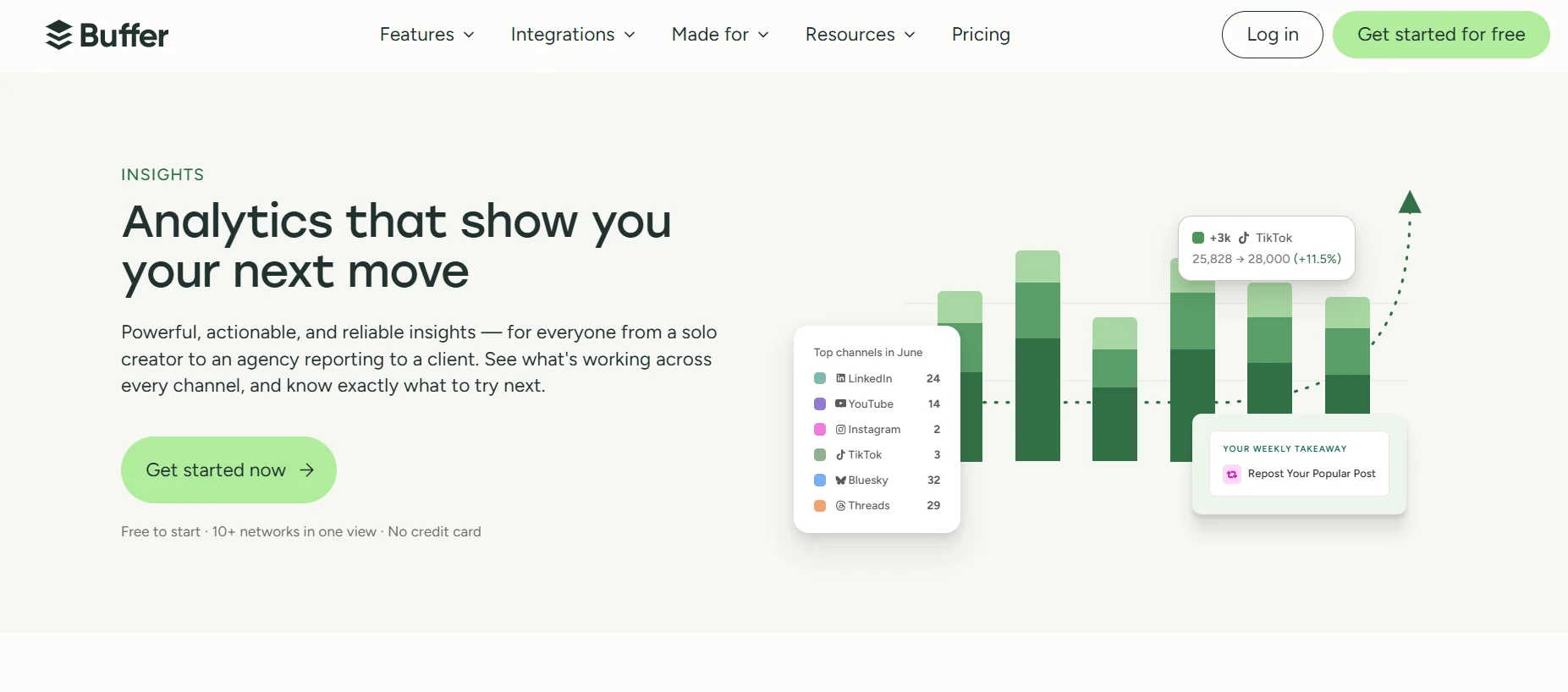Click 'Free to start · 10+ networks' note
This screenshot has height=692, width=1568.
pos(300,531)
